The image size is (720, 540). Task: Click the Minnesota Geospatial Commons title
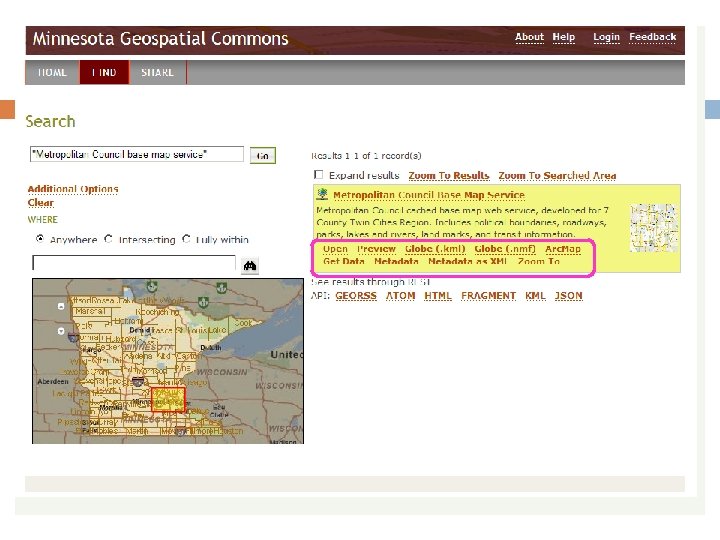[x=160, y=39]
